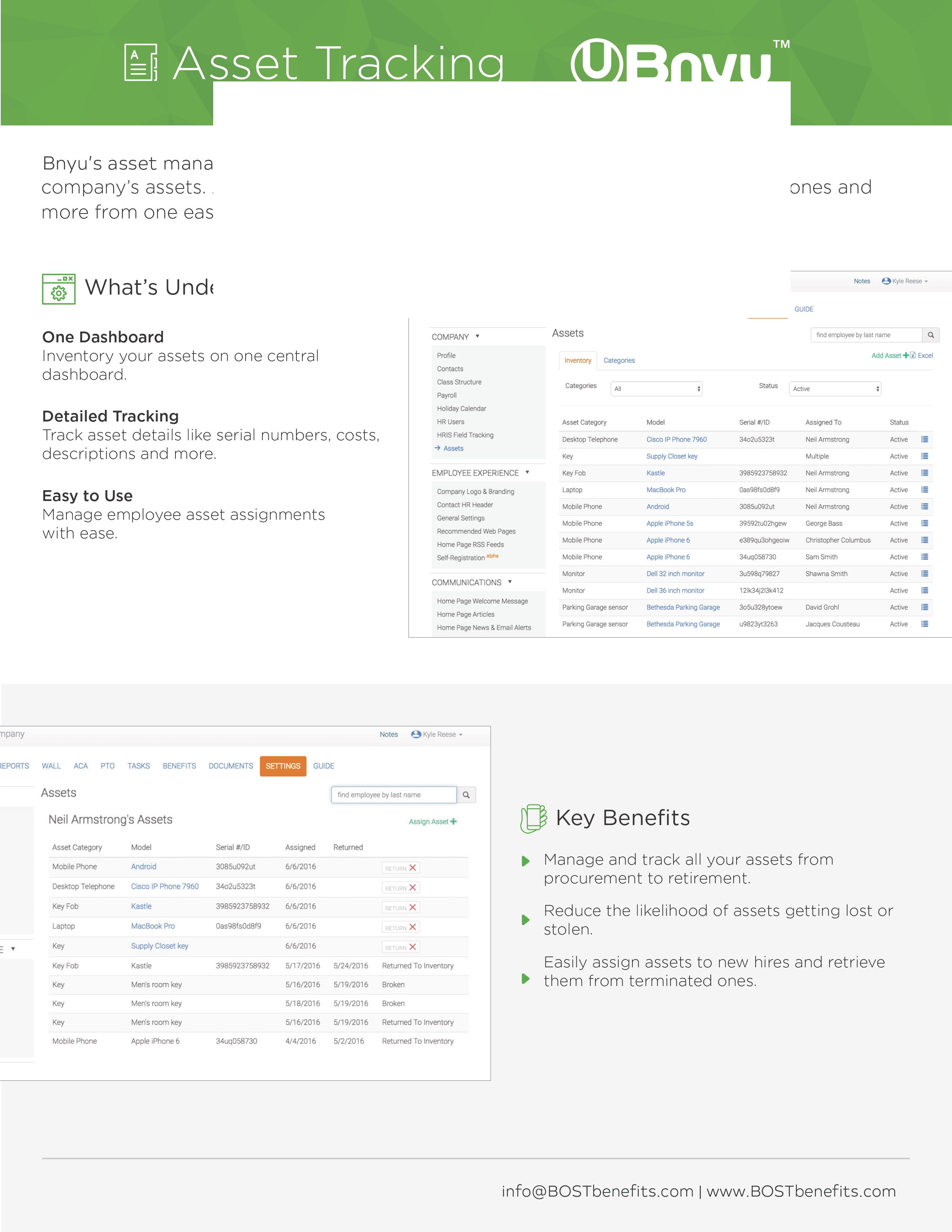The image size is (952, 1232).
Task: Click the Apple iPhone 5s model link
Action: click(x=669, y=523)
